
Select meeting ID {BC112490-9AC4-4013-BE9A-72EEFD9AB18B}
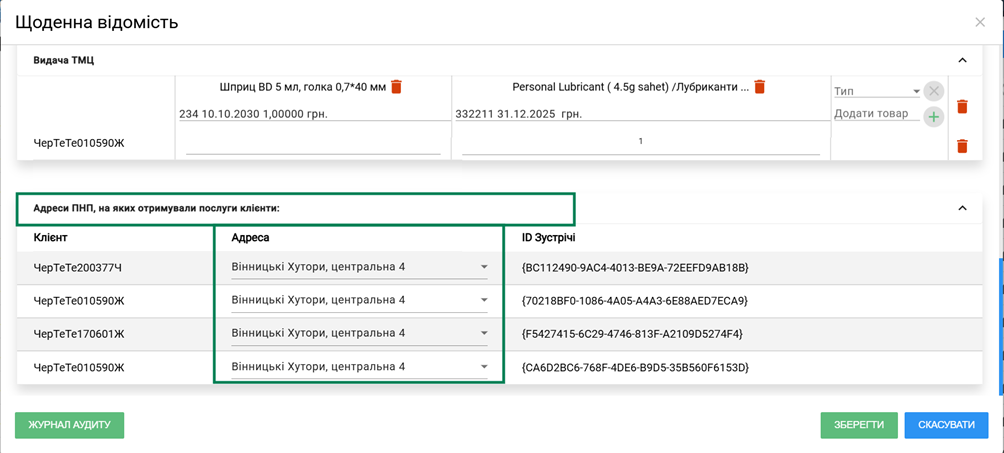(636, 267)
